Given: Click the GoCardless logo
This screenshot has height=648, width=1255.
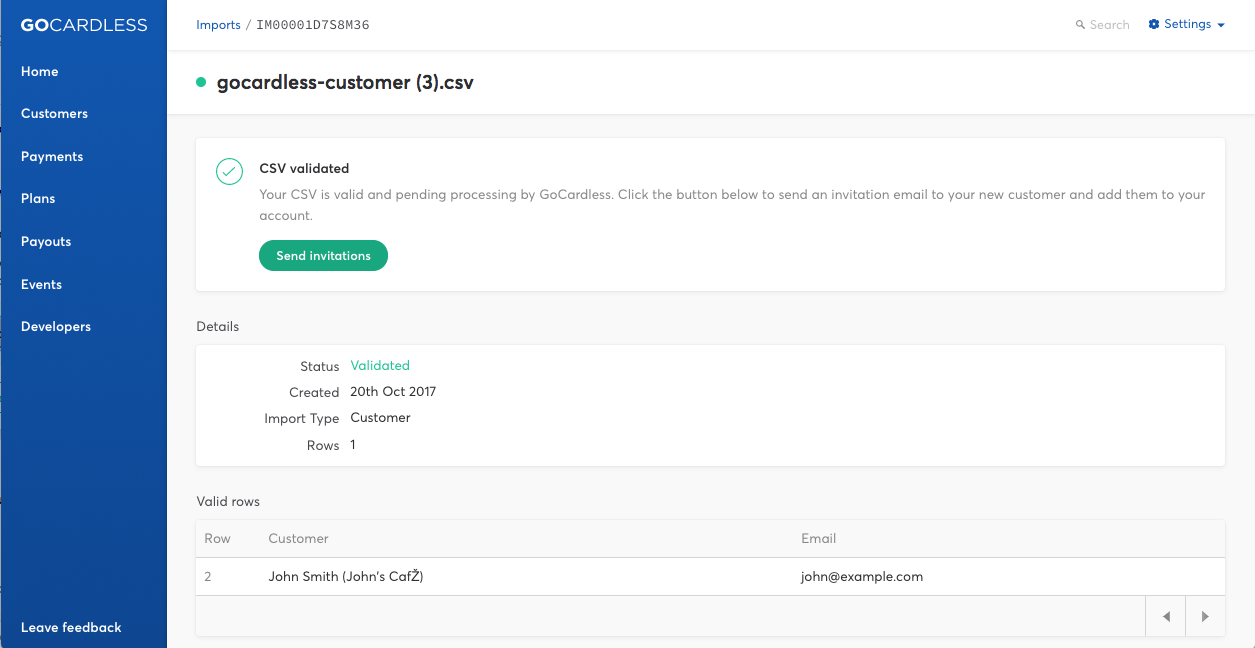Looking at the screenshot, I should (x=84, y=25).
